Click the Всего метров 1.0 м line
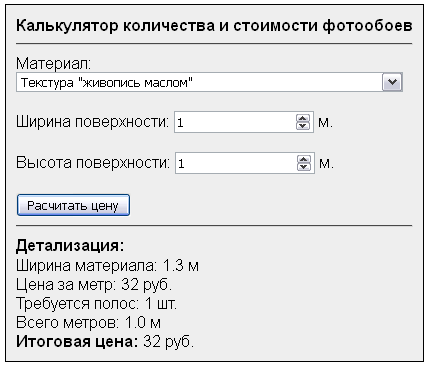This screenshot has height=367, width=428. [88, 323]
